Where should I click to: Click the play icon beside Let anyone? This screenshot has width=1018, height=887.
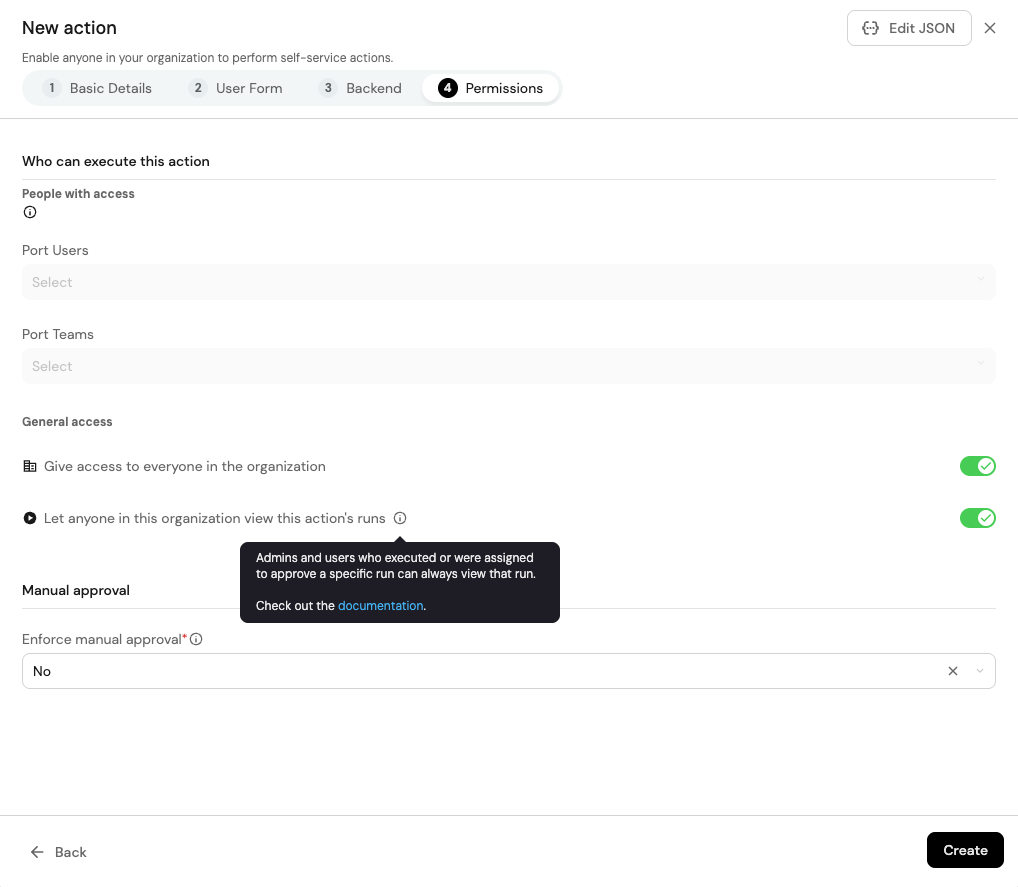[x=30, y=518]
